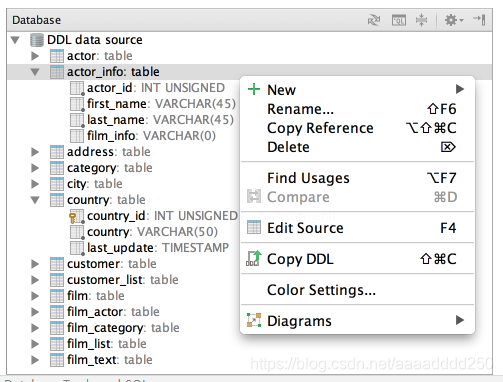Click the Synchronize refresh icon in Database toolbar
The width and height of the screenshot is (503, 382).
374,20
